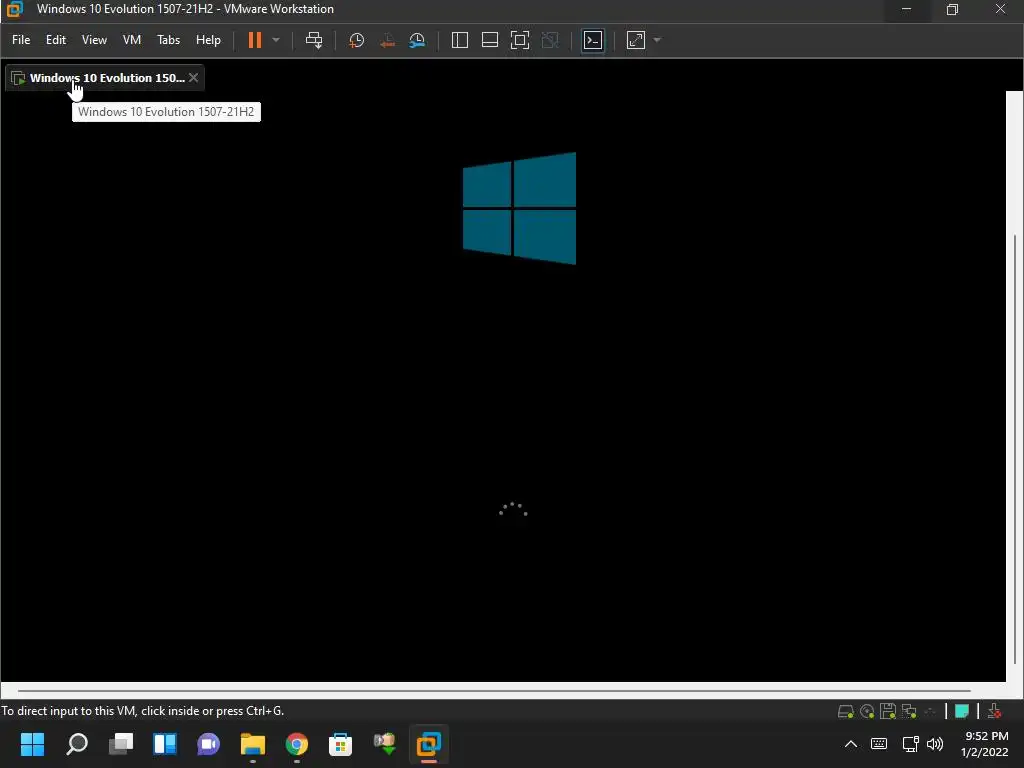The width and height of the screenshot is (1024, 768).
Task: Toggle the library sidebar panel icon
Action: coord(460,40)
